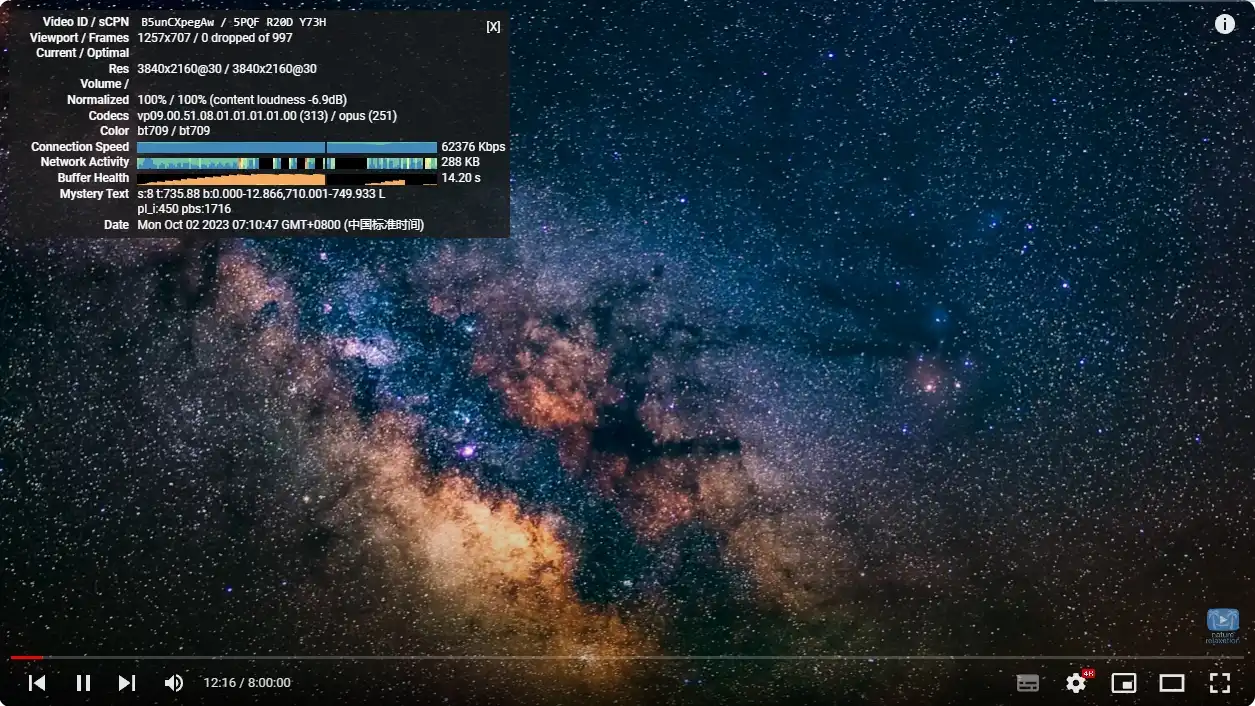Click the 12:16 / 8:00:00 time display
This screenshot has width=1255, height=706.
tap(247, 683)
